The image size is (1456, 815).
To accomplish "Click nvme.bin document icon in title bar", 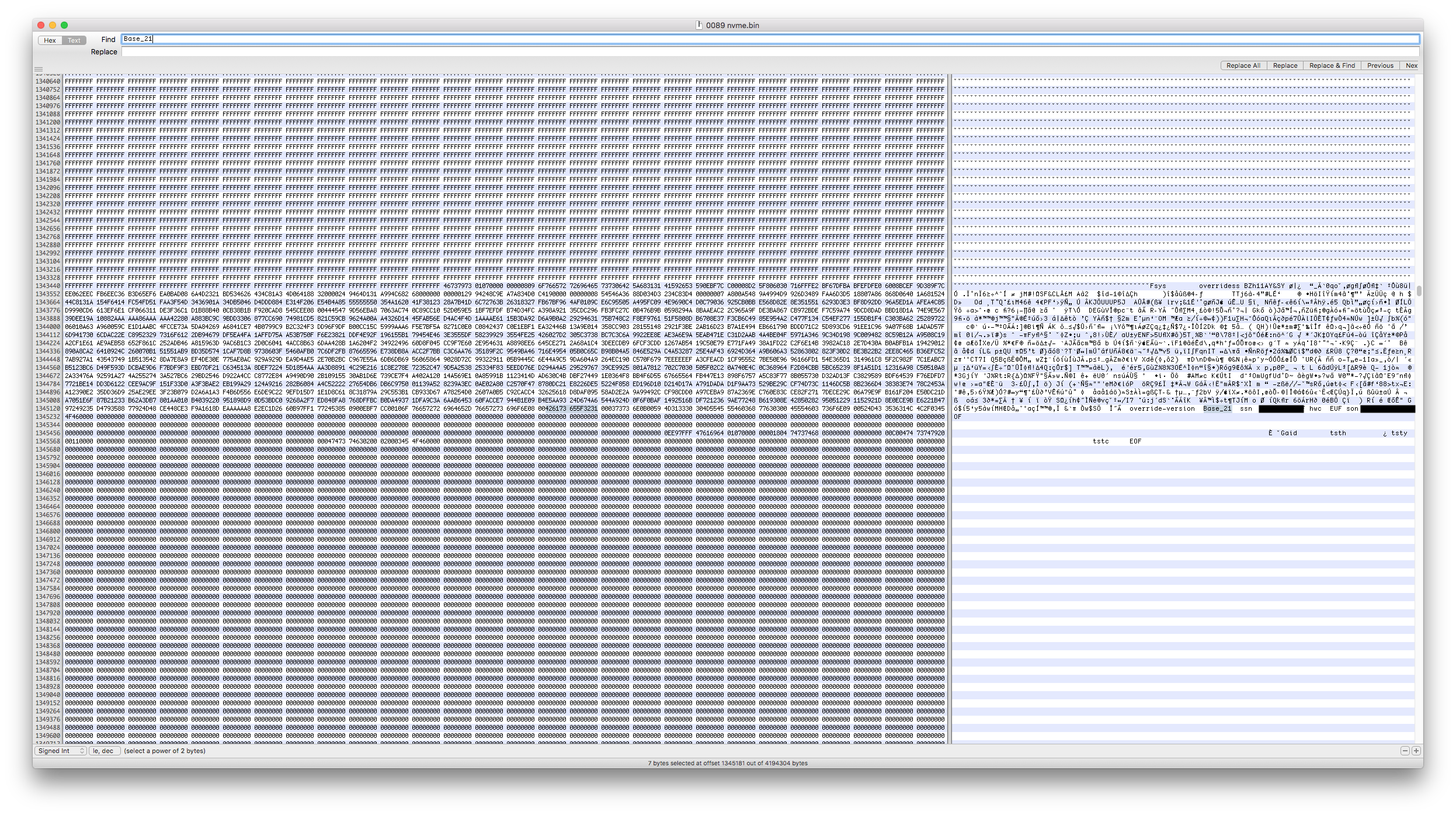I will pos(699,25).
